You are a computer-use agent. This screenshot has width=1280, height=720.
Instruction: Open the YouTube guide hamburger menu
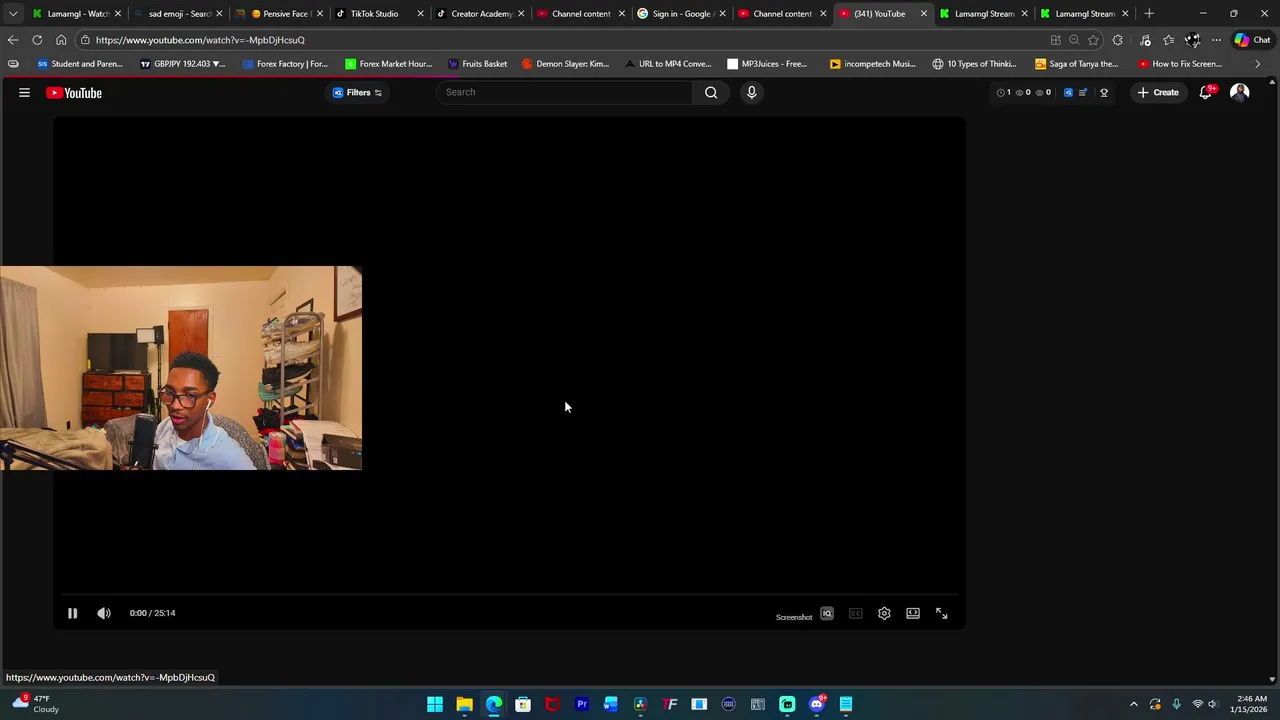point(24,92)
